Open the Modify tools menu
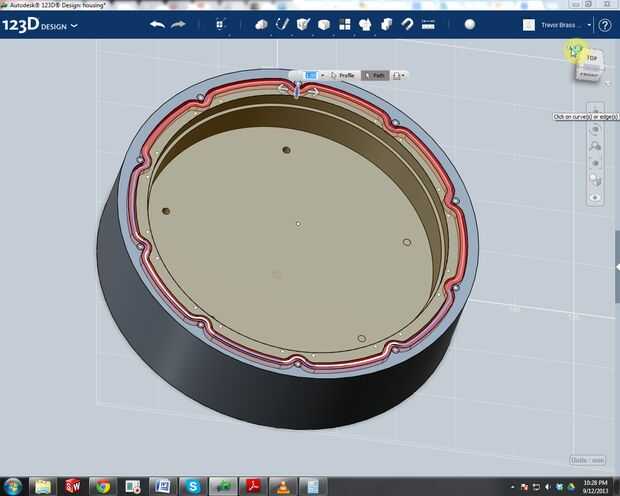Screen dimensions: 620x496 [324, 25]
